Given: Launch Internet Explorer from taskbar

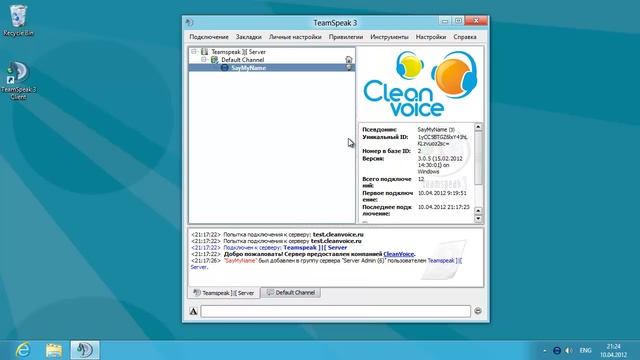Looking at the screenshot, I should tap(23, 350).
